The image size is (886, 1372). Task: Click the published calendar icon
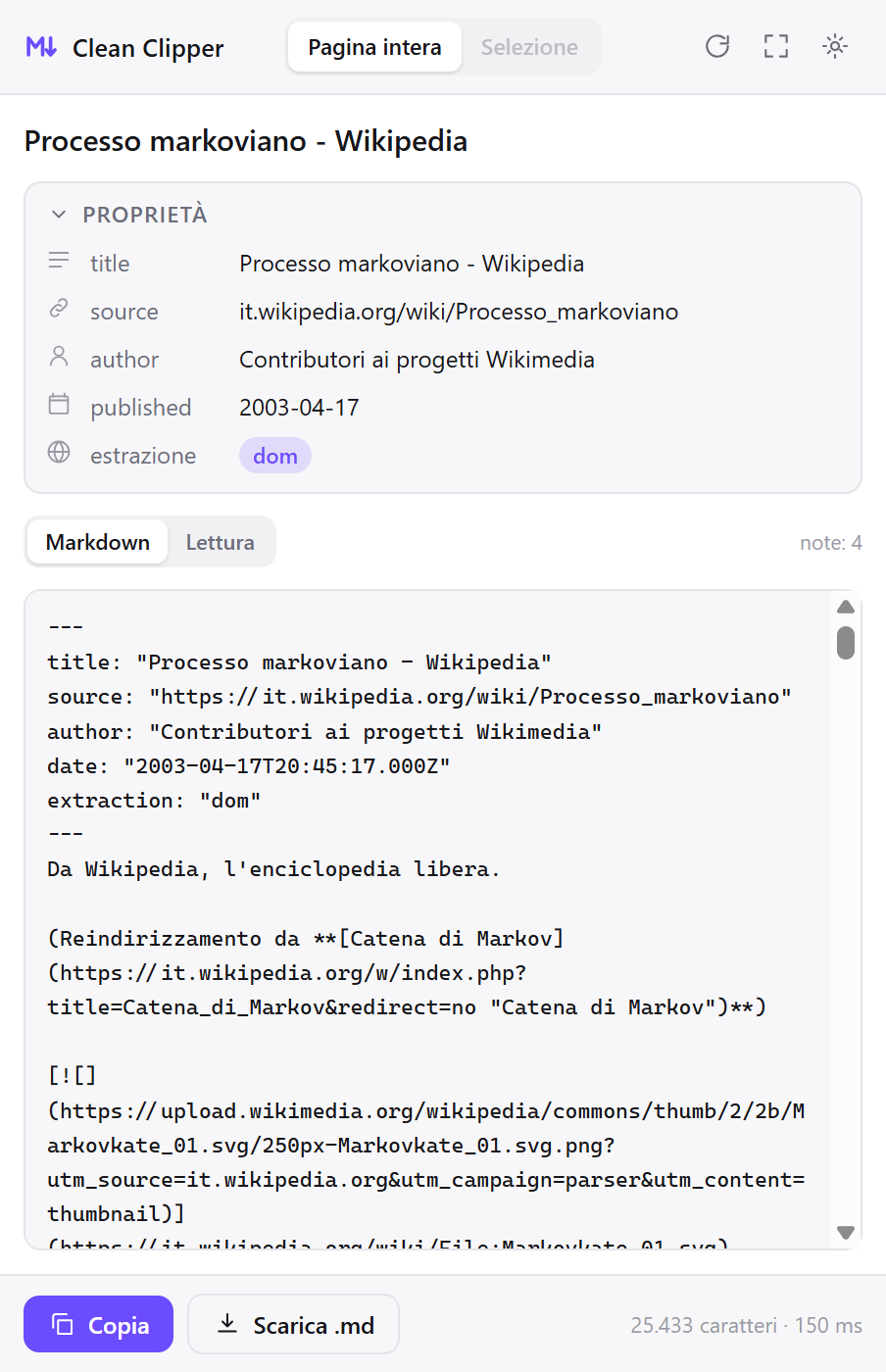[59, 404]
